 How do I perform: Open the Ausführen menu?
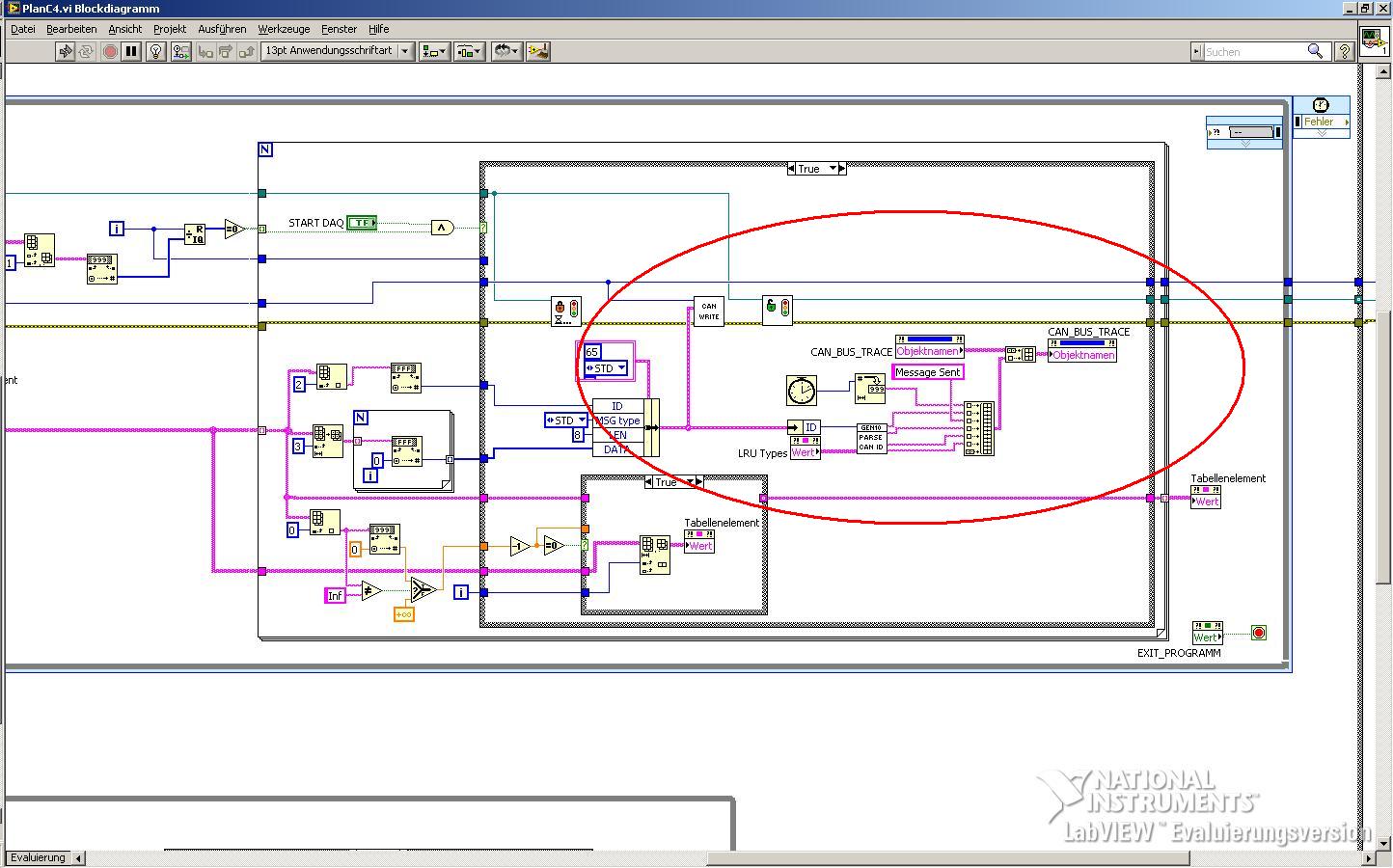222,29
